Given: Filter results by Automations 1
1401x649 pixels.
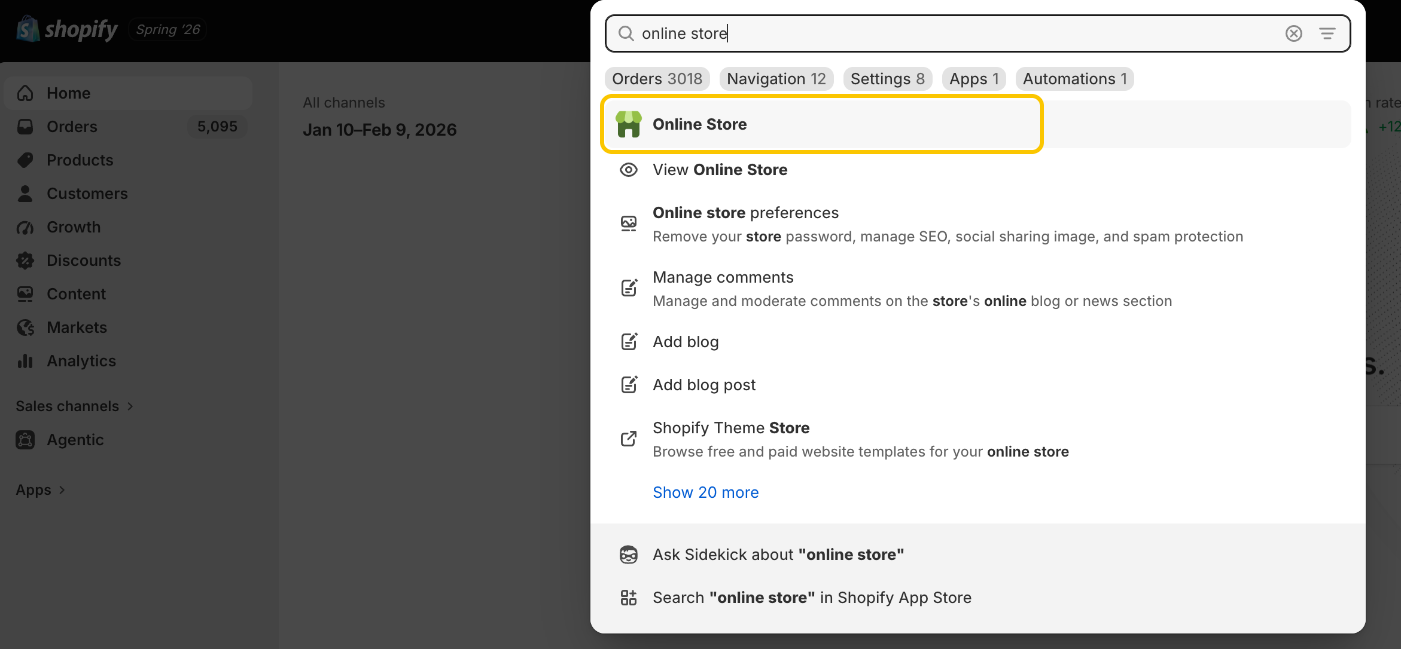Looking at the screenshot, I should tap(1075, 79).
